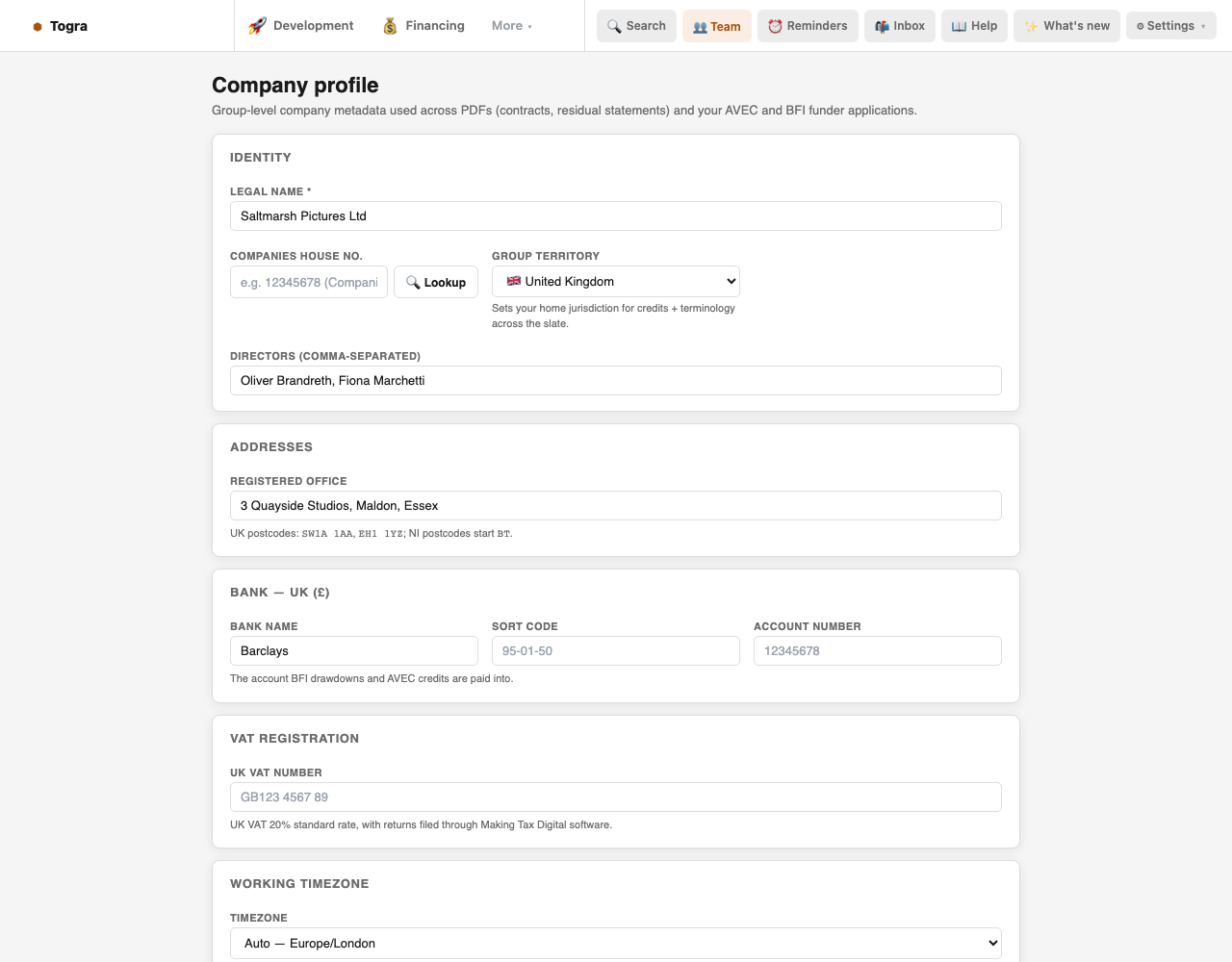The width and height of the screenshot is (1232, 962).
Task: Open the Group Territory dropdown
Action: click(x=616, y=281)
